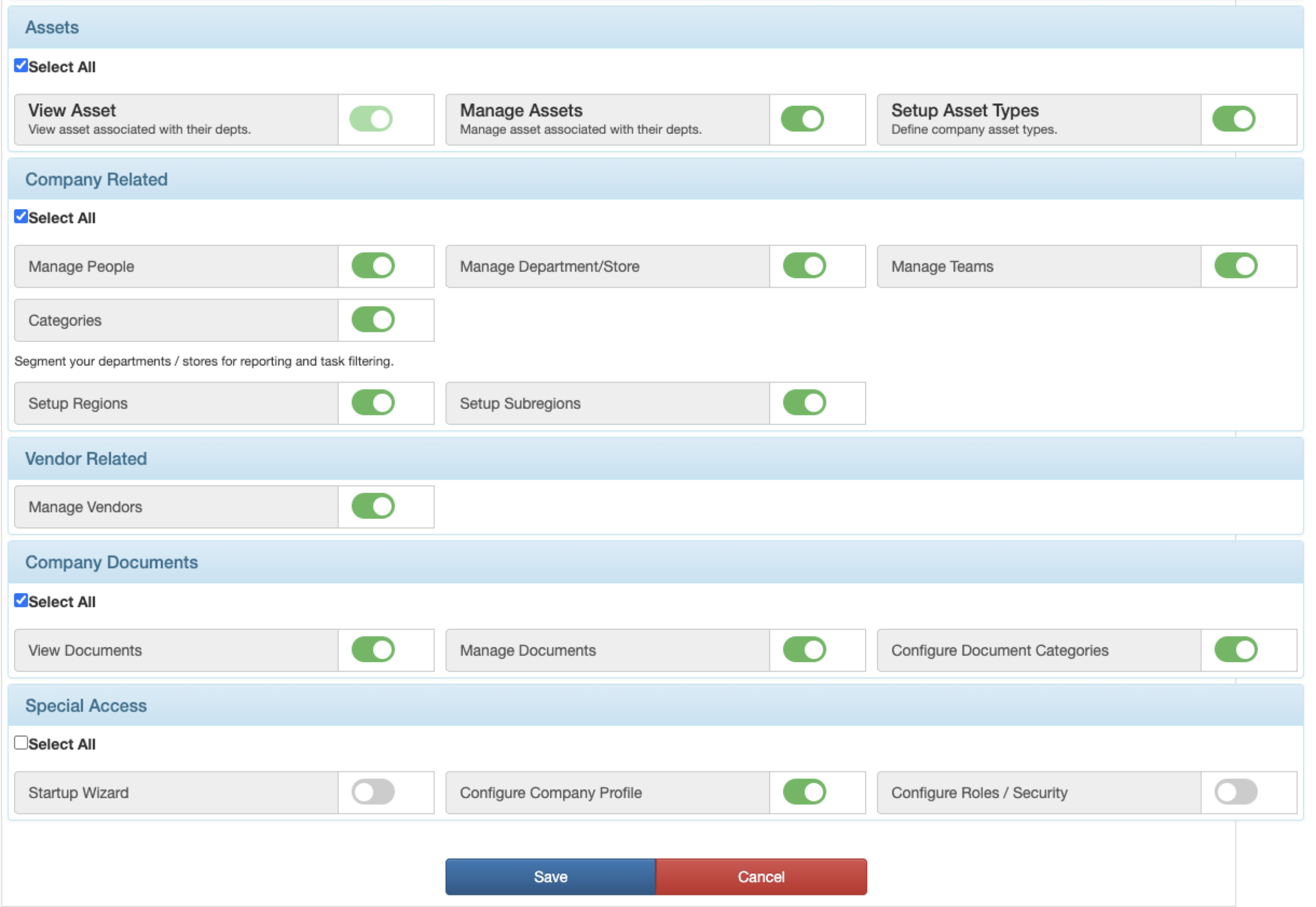Viewport: 1316px width, 907px height.
Task: Turn off Setup Asset Types toggle
Action: (1234, 119)
